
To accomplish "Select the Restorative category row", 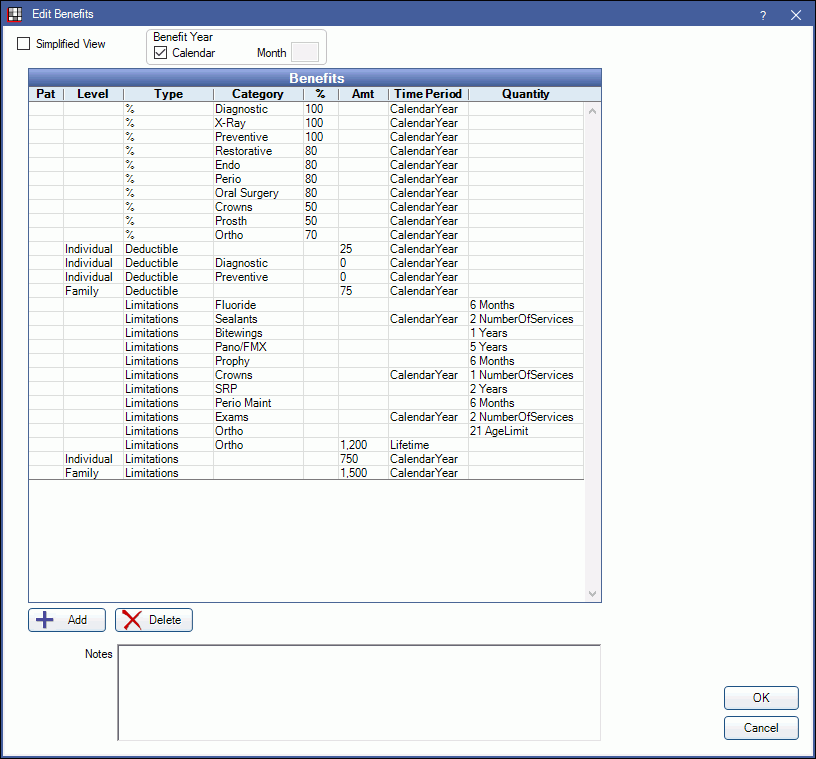I will pos(306,151).
